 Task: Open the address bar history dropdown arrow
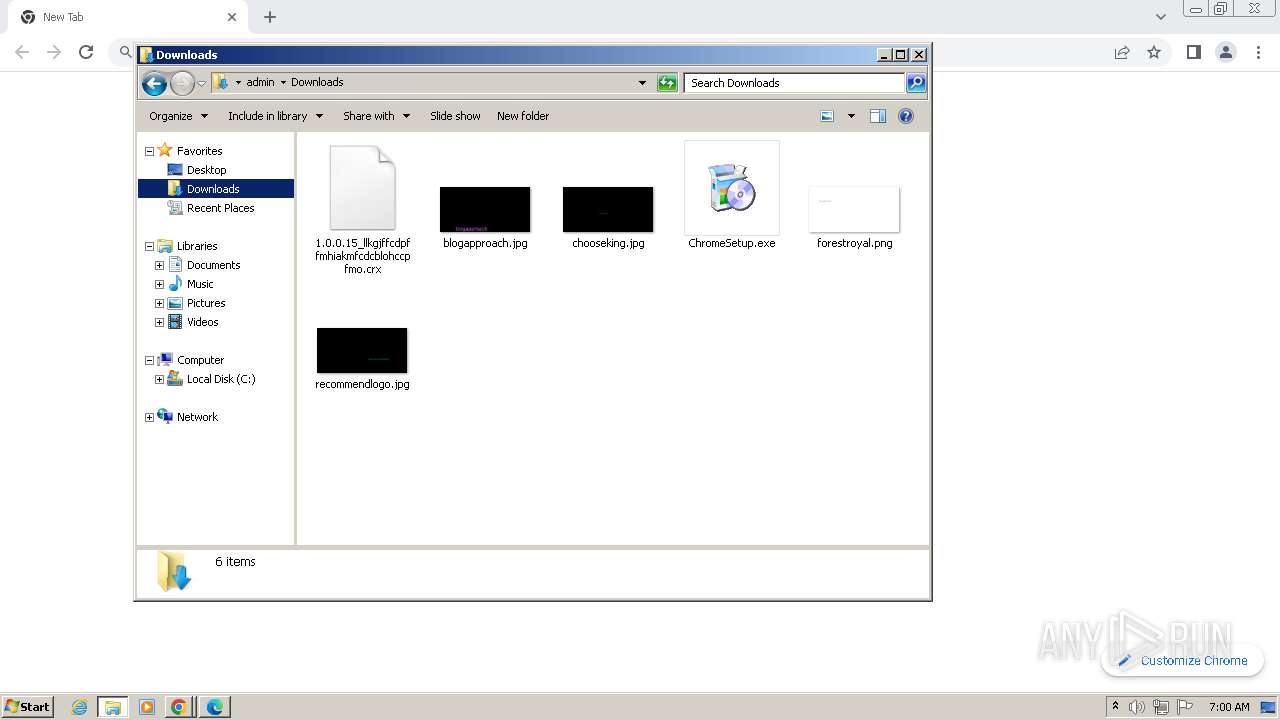pos(642,83)
